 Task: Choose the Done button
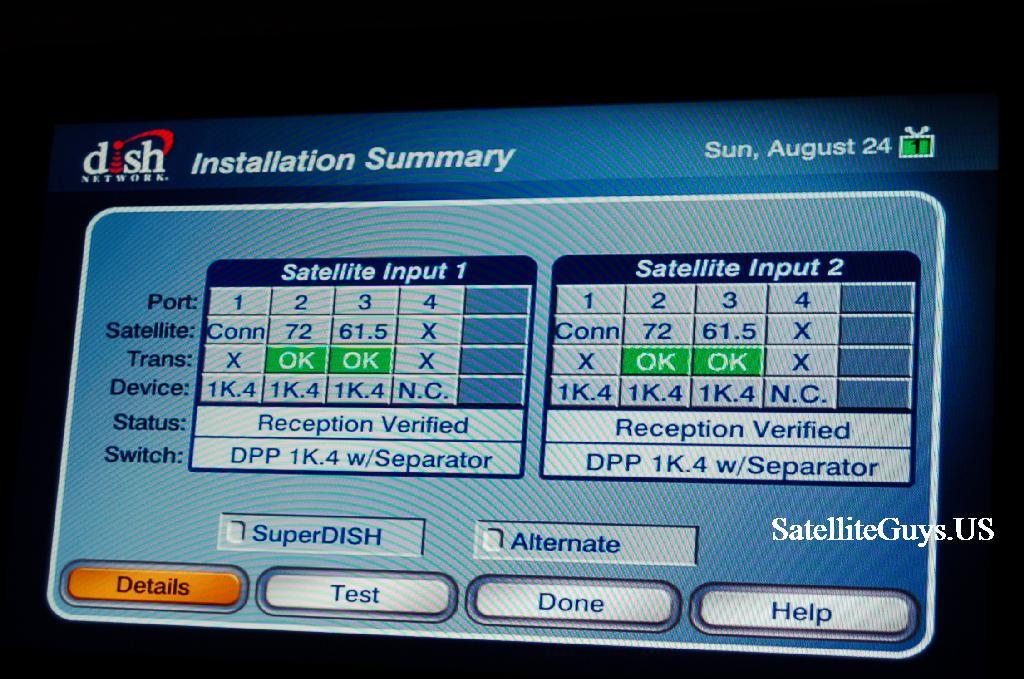tap(571, 602)
